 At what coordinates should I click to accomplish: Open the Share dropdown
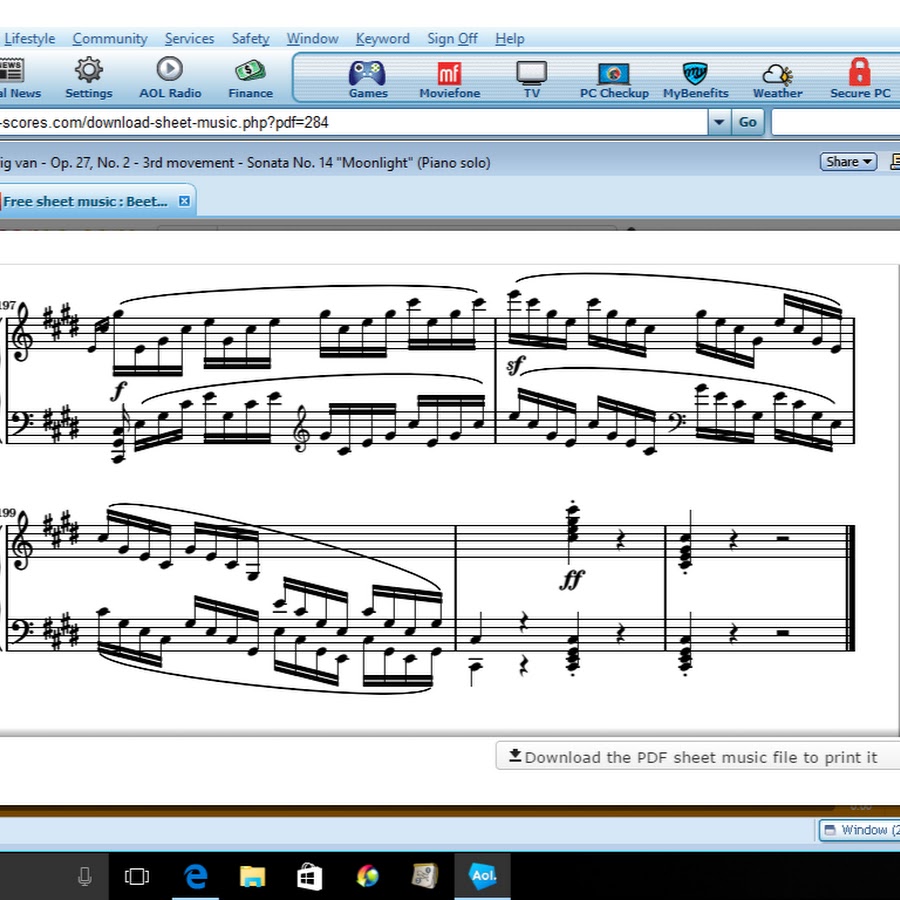click(x=848, y=162)
